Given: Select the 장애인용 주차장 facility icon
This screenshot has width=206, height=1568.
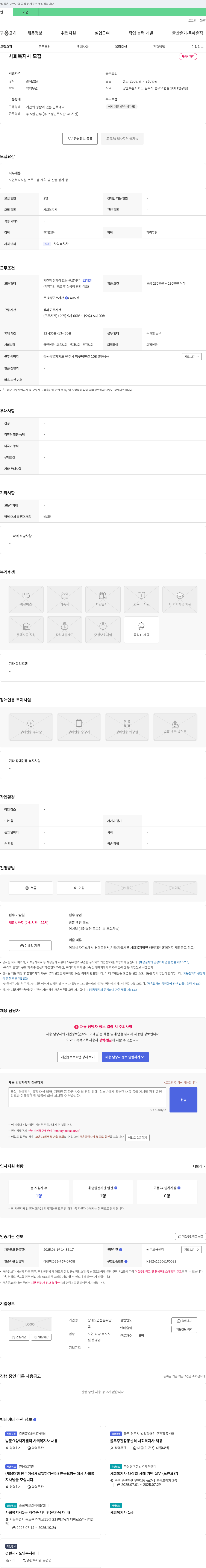Looking at the screenshot, I should 30,727.
